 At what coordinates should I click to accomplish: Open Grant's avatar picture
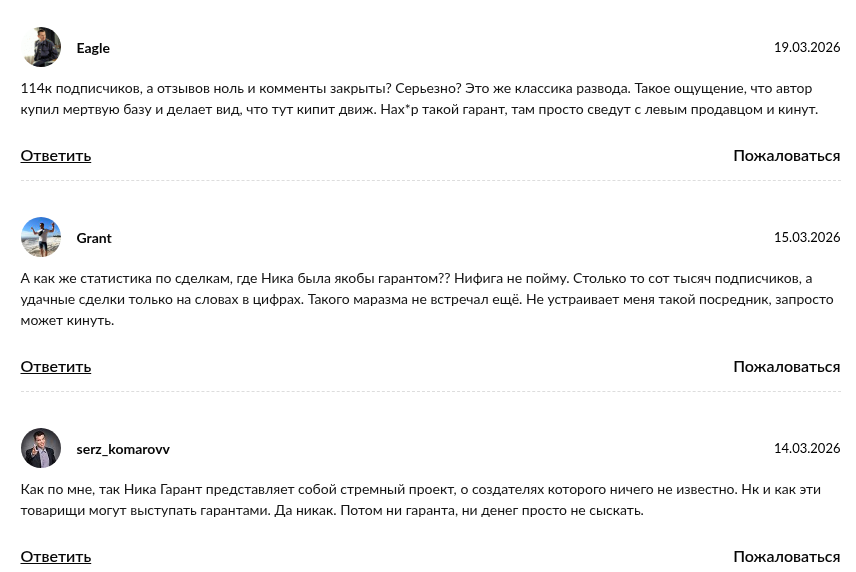coord(41,238)
